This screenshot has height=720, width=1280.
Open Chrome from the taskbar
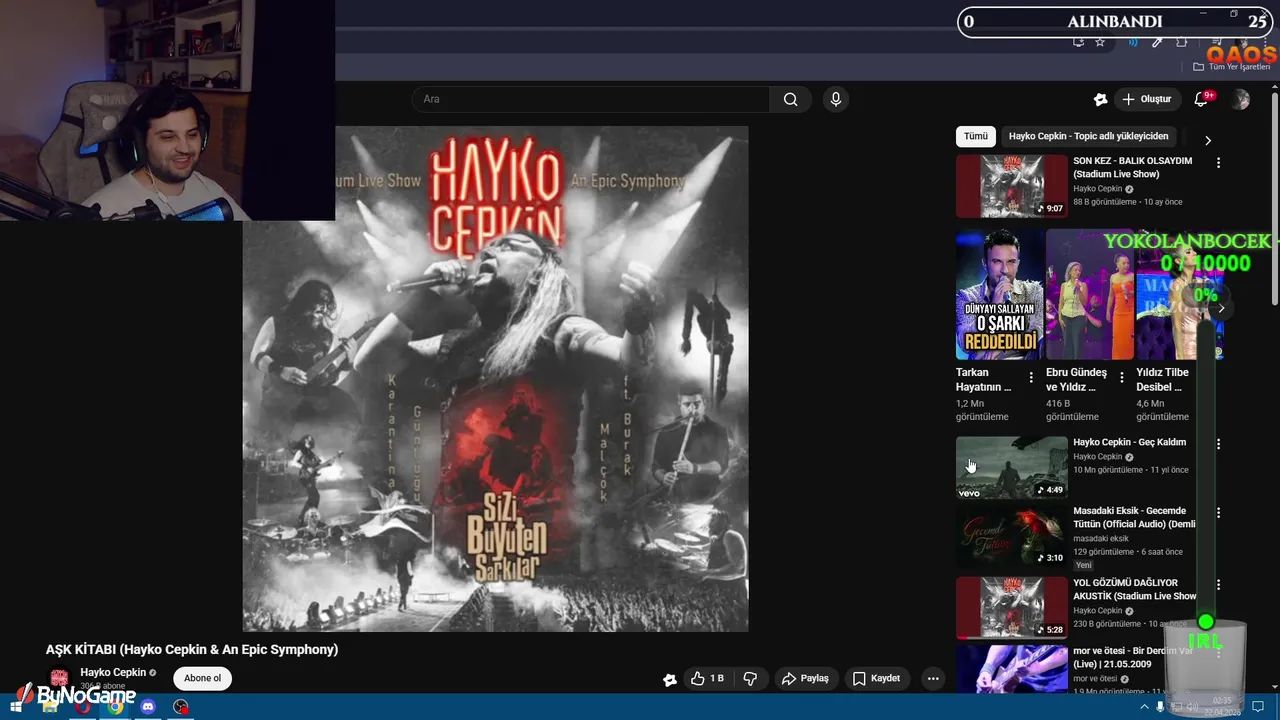[115, 707]
